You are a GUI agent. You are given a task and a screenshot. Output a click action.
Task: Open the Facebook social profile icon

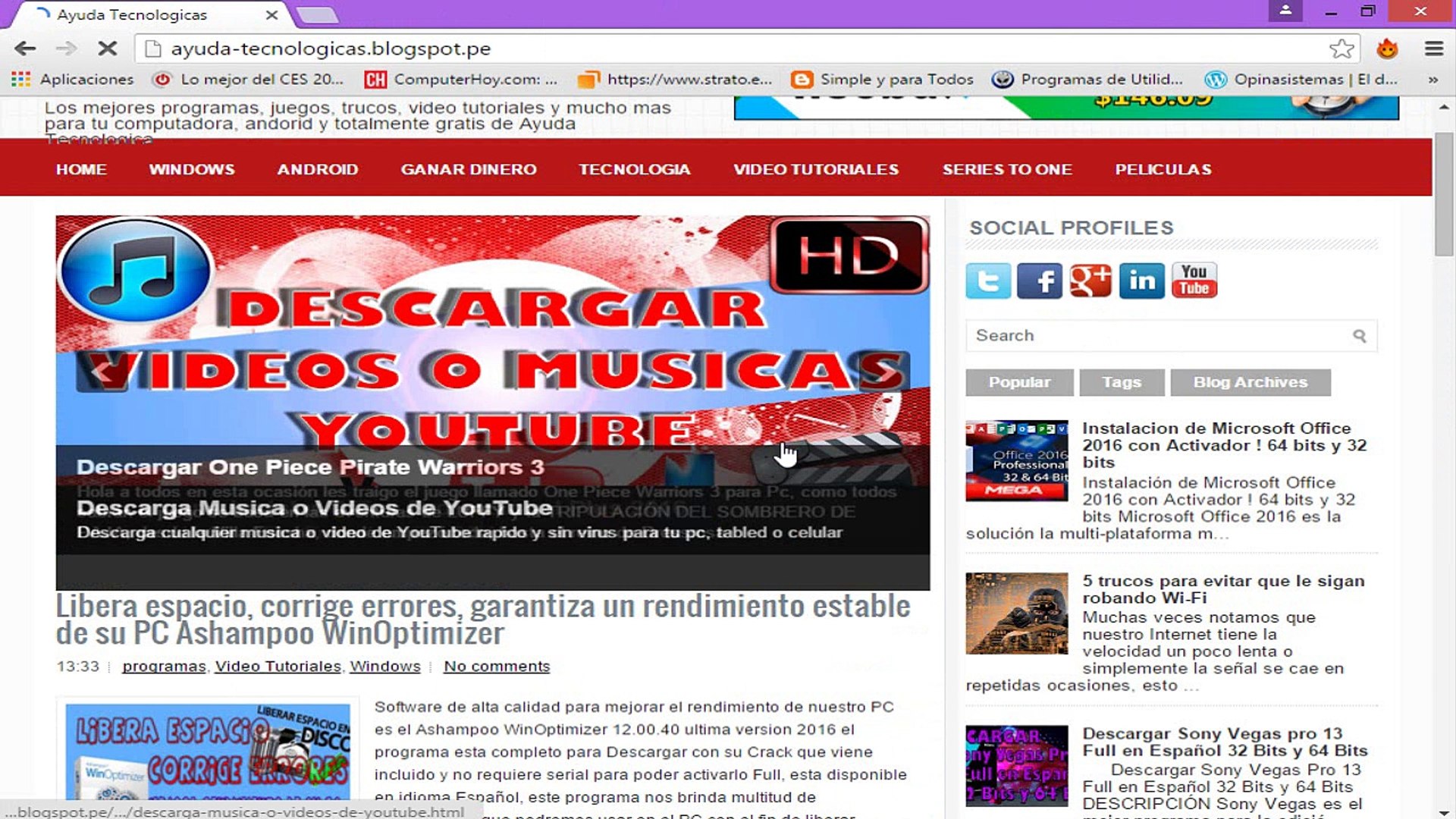click(1039, 281)
